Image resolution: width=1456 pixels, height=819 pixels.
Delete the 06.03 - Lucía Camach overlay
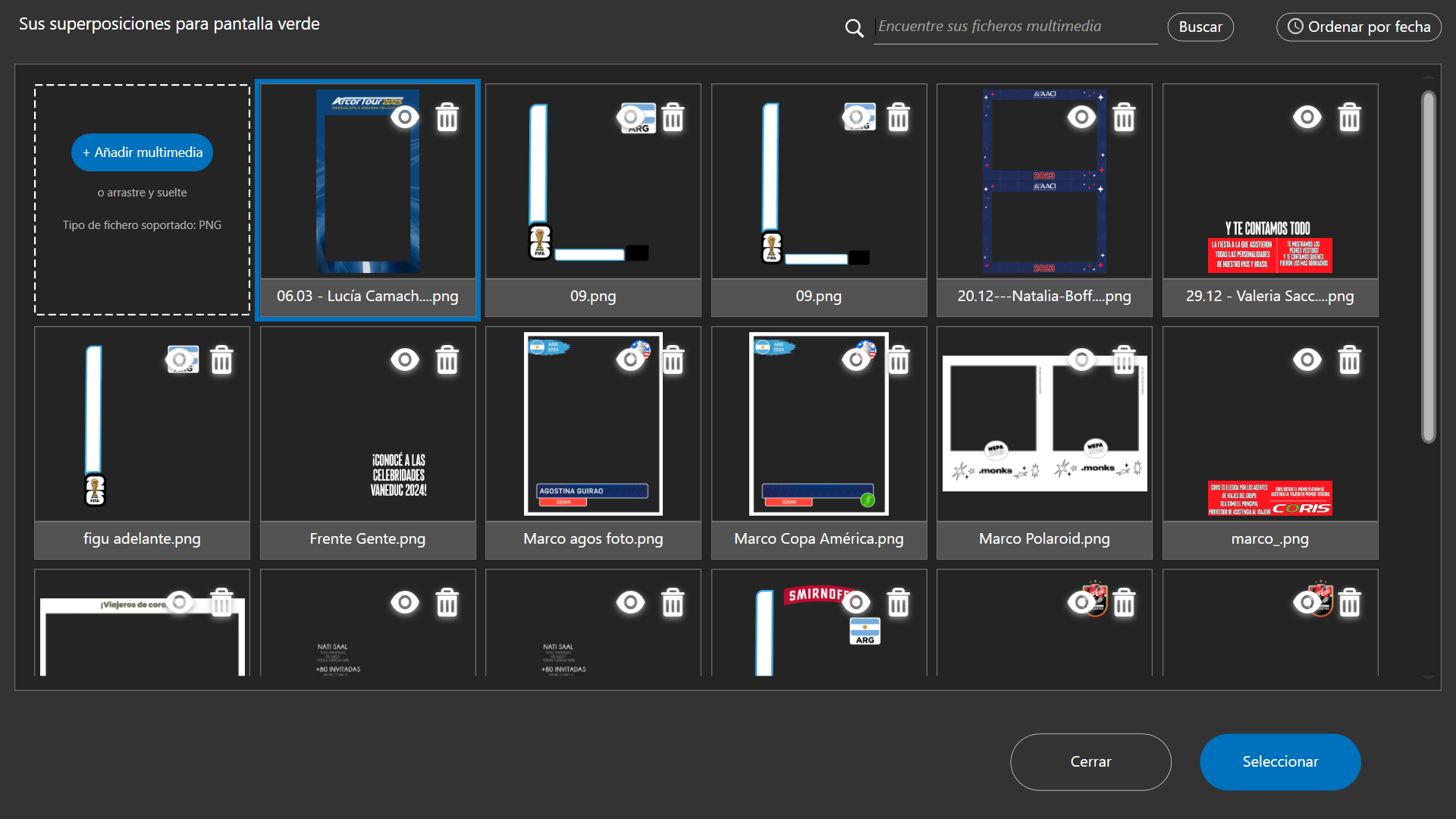point(447,118)
